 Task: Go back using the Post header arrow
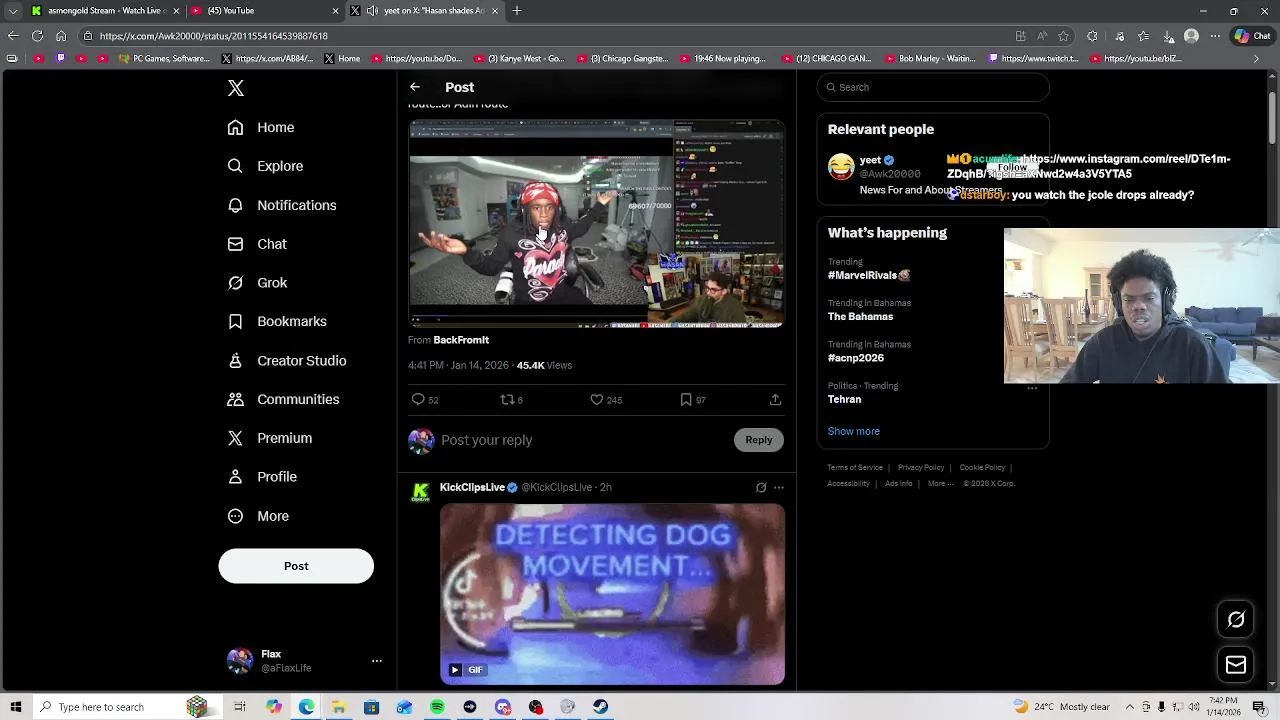click(x=415, y=87)
